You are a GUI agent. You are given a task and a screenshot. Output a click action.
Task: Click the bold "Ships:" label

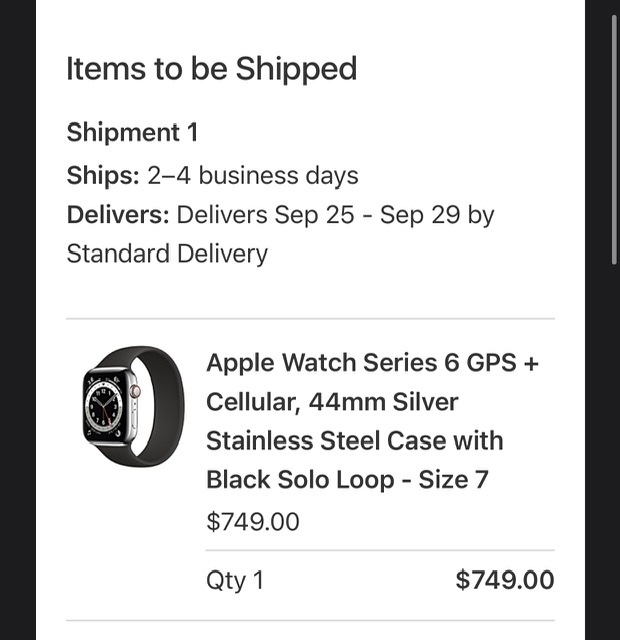point(103,176)
